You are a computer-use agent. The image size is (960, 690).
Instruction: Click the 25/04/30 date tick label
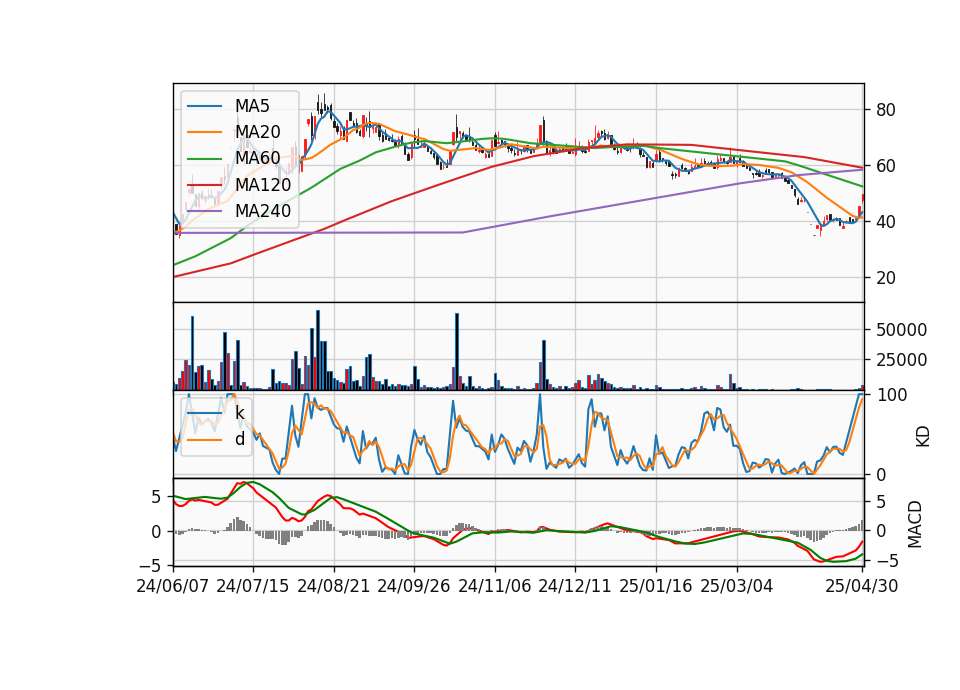click(862, 586)
